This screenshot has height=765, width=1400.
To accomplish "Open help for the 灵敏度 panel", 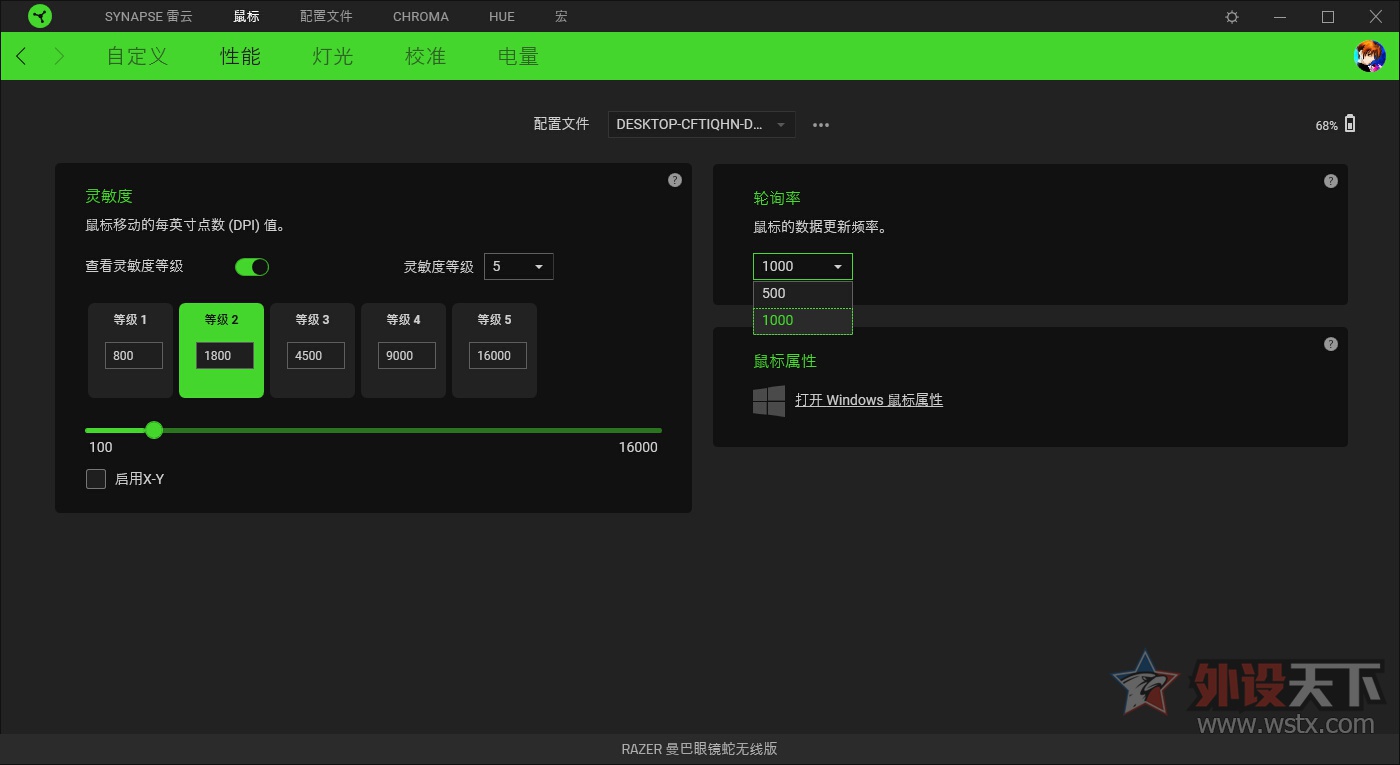I will (674, 180).
